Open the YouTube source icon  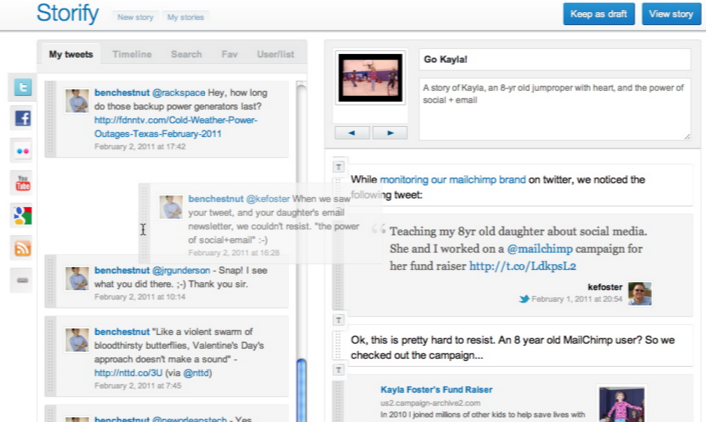[22, 183]
